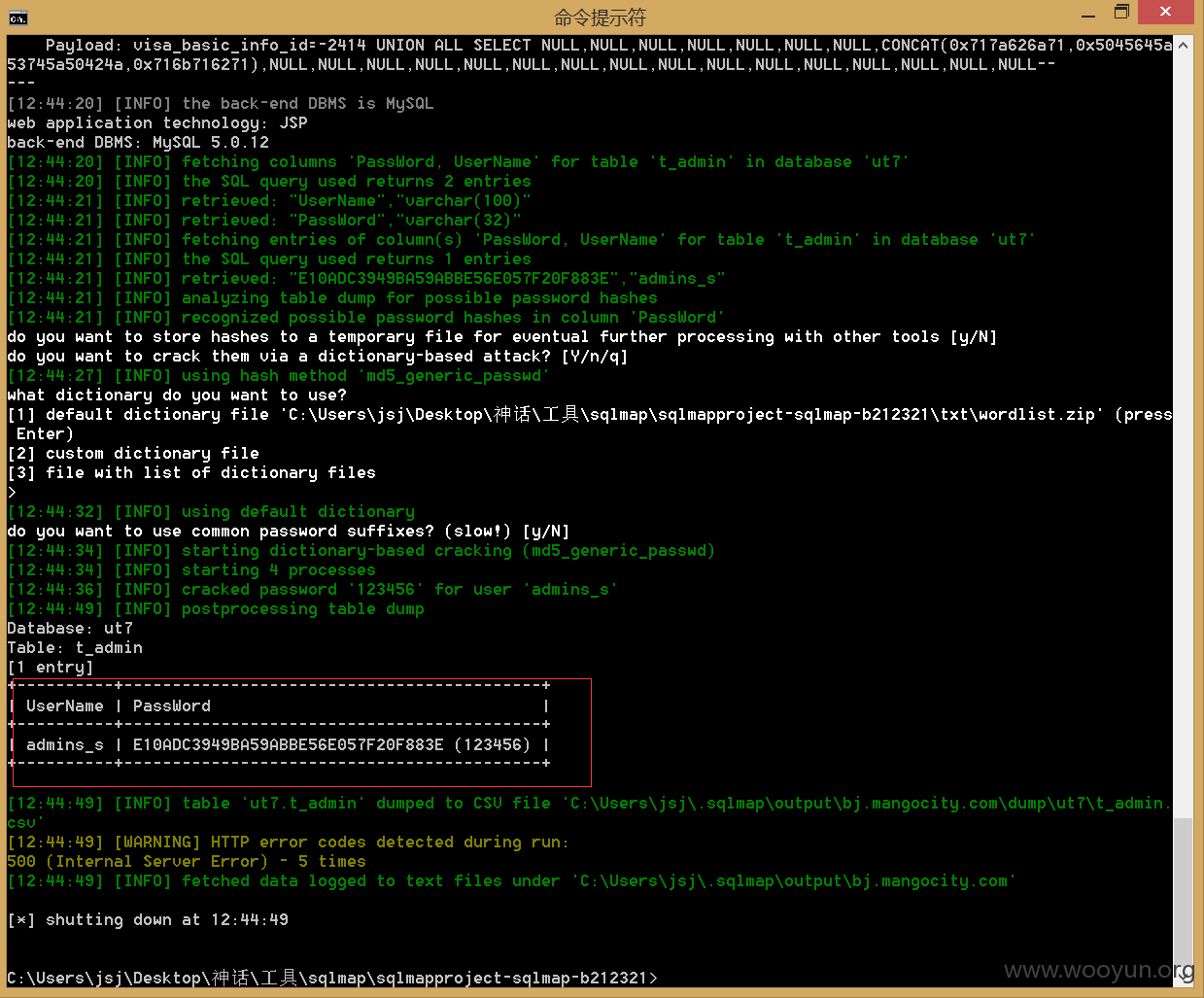1204x998 pixels.
Task: Select the hash E10ADC3949BA59ABBE56E057F20F883E in table
Action: tap(288, 744)
